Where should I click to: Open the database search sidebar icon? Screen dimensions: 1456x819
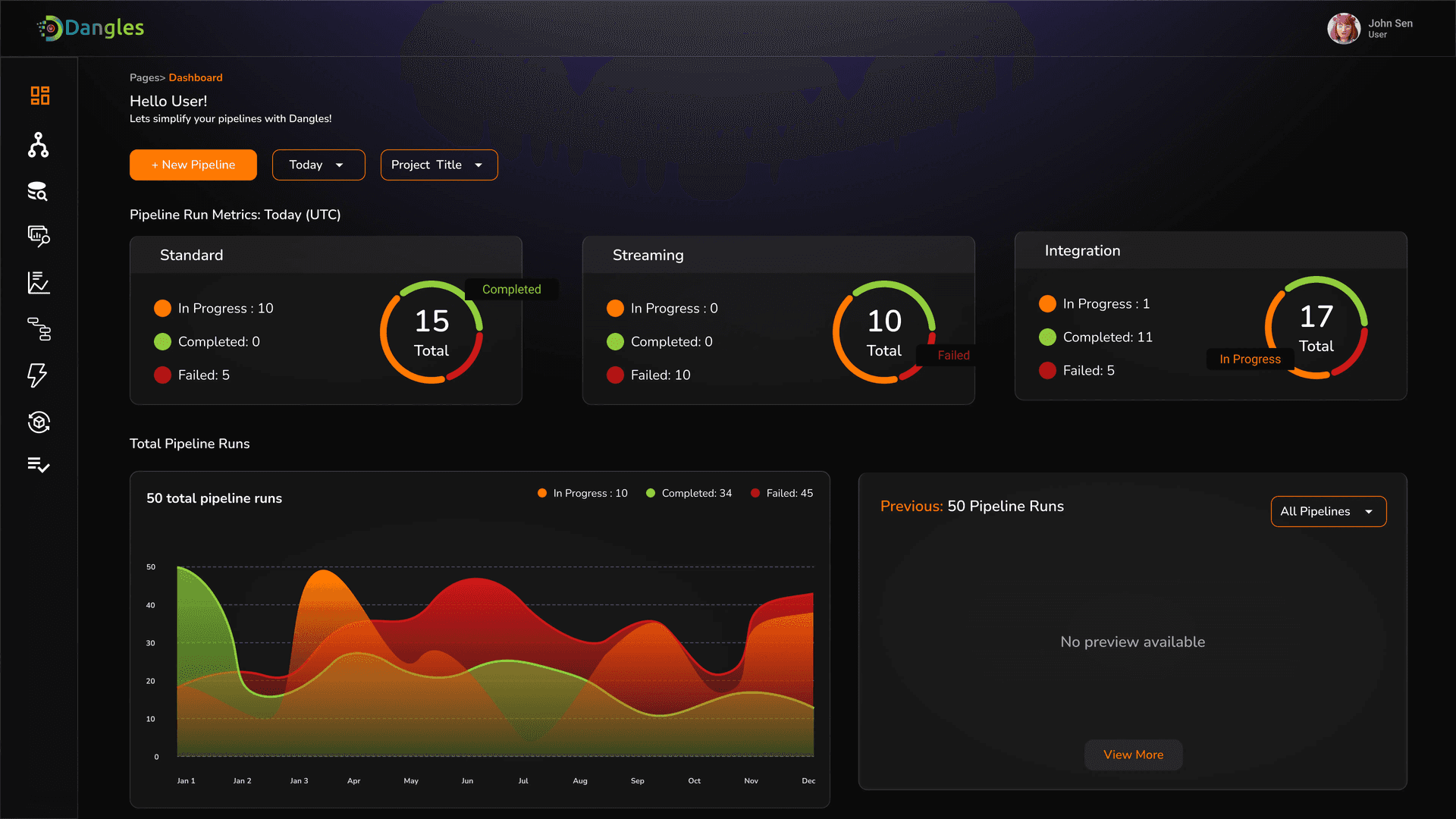pos(38,191)
